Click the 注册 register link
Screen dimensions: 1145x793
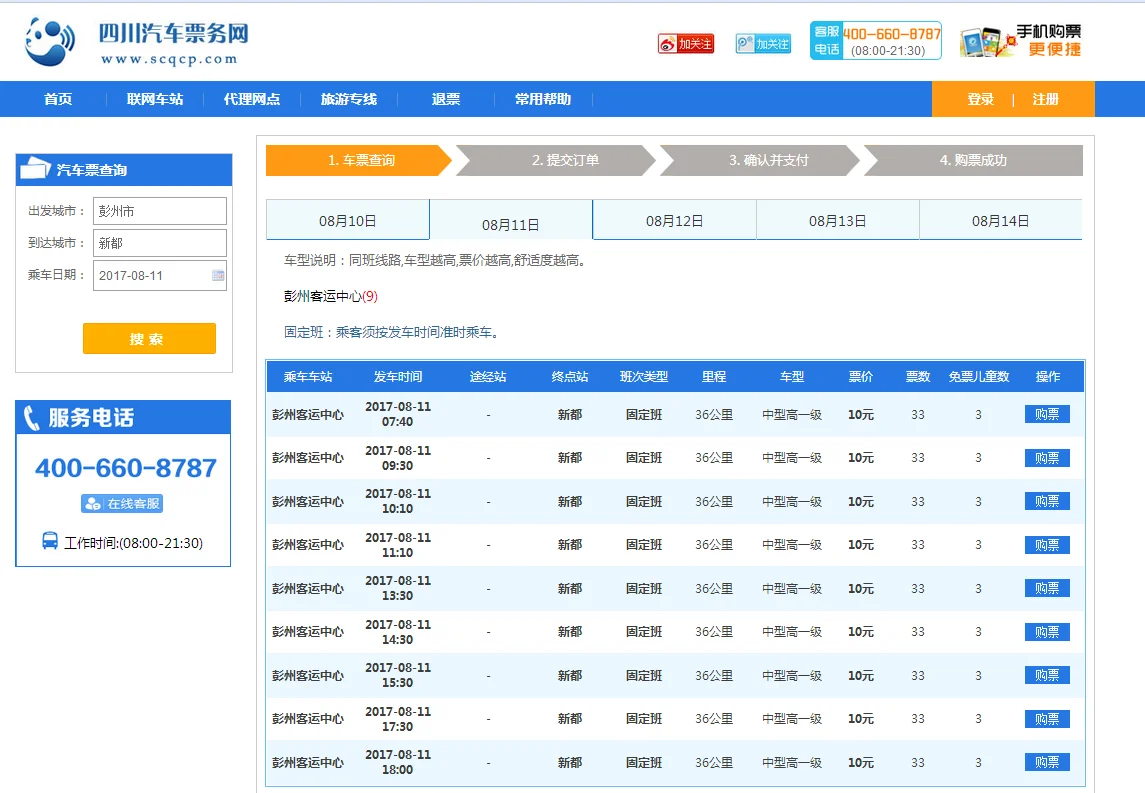1047,98
